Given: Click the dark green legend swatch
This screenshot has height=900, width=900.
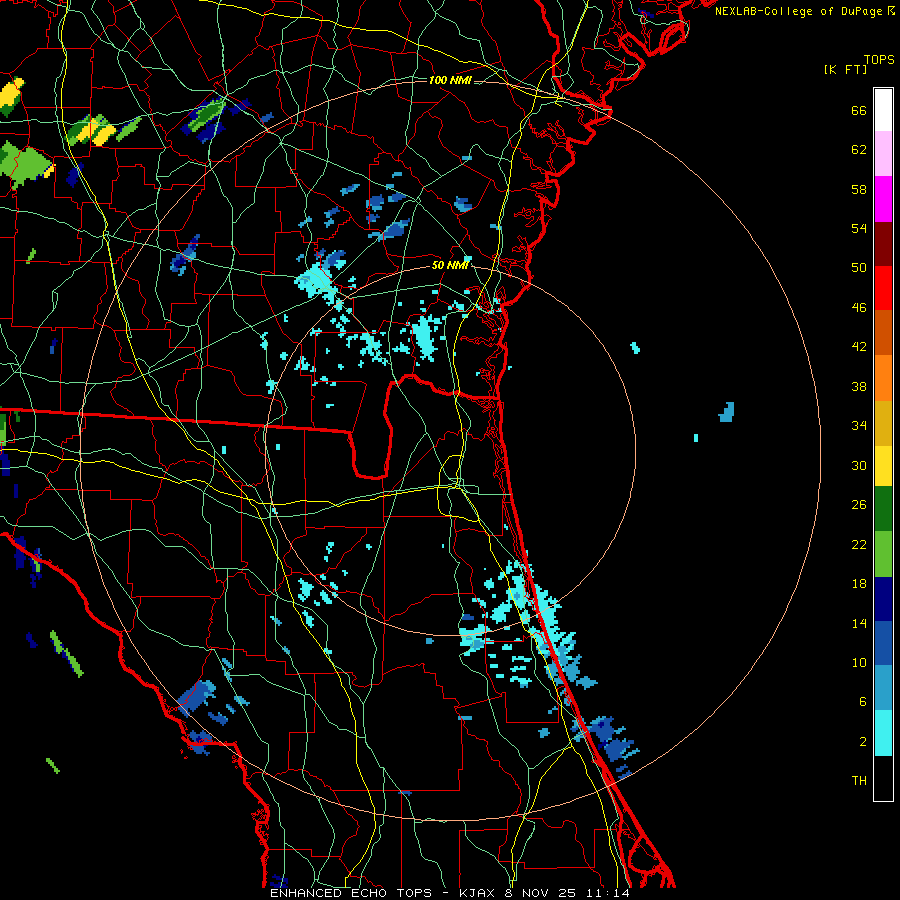Looking at the screenshot, I should (x=883, y=509).
